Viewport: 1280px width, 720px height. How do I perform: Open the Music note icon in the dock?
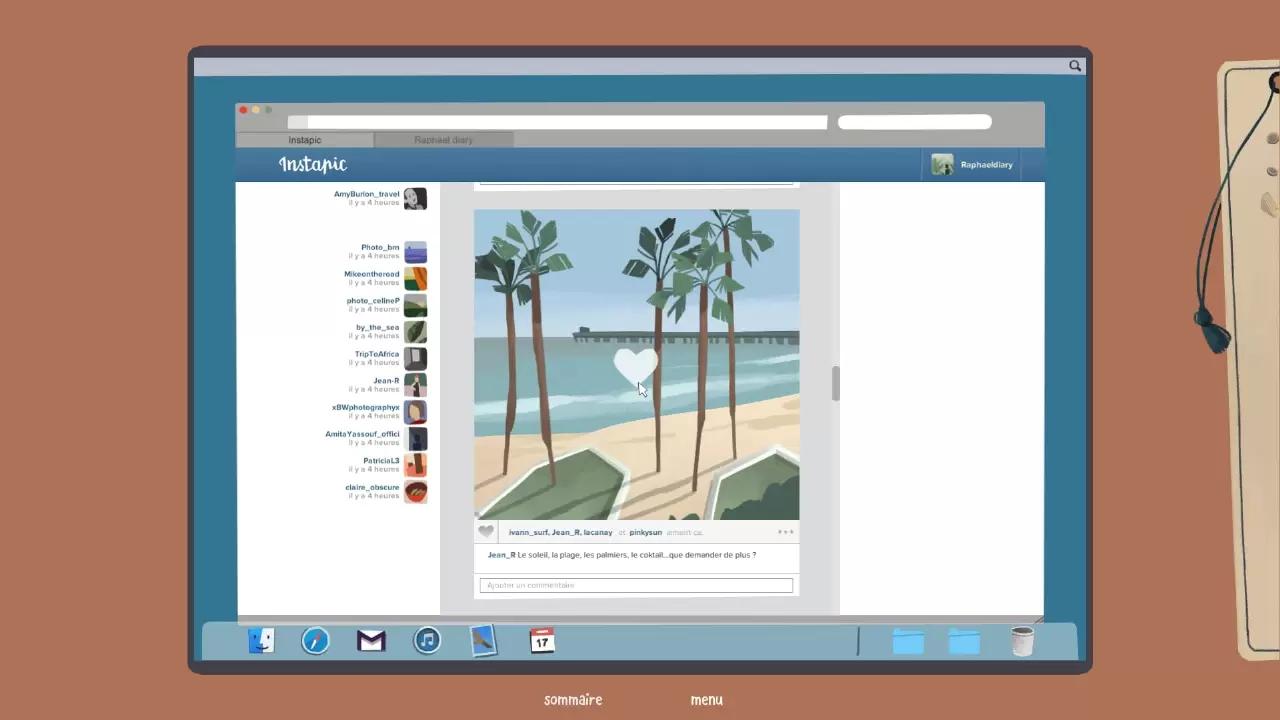coord(427,641)
